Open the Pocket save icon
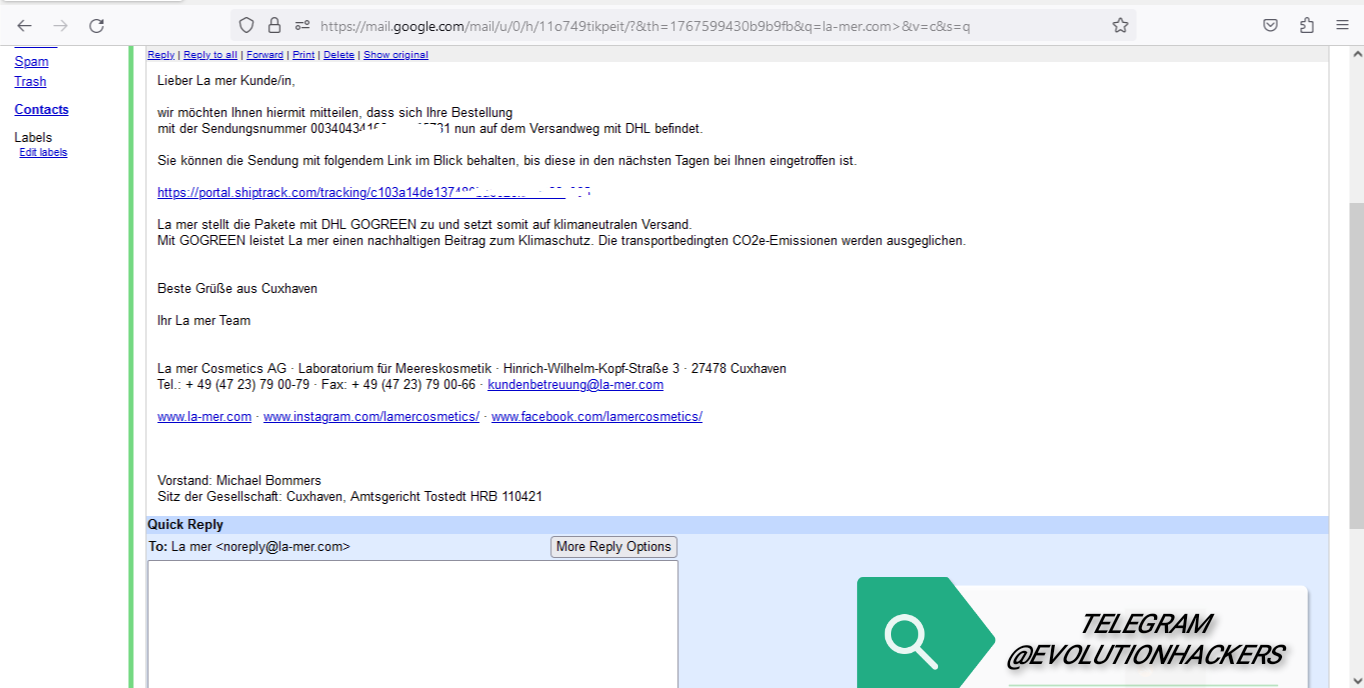1364x688 pixels. 1270,26
